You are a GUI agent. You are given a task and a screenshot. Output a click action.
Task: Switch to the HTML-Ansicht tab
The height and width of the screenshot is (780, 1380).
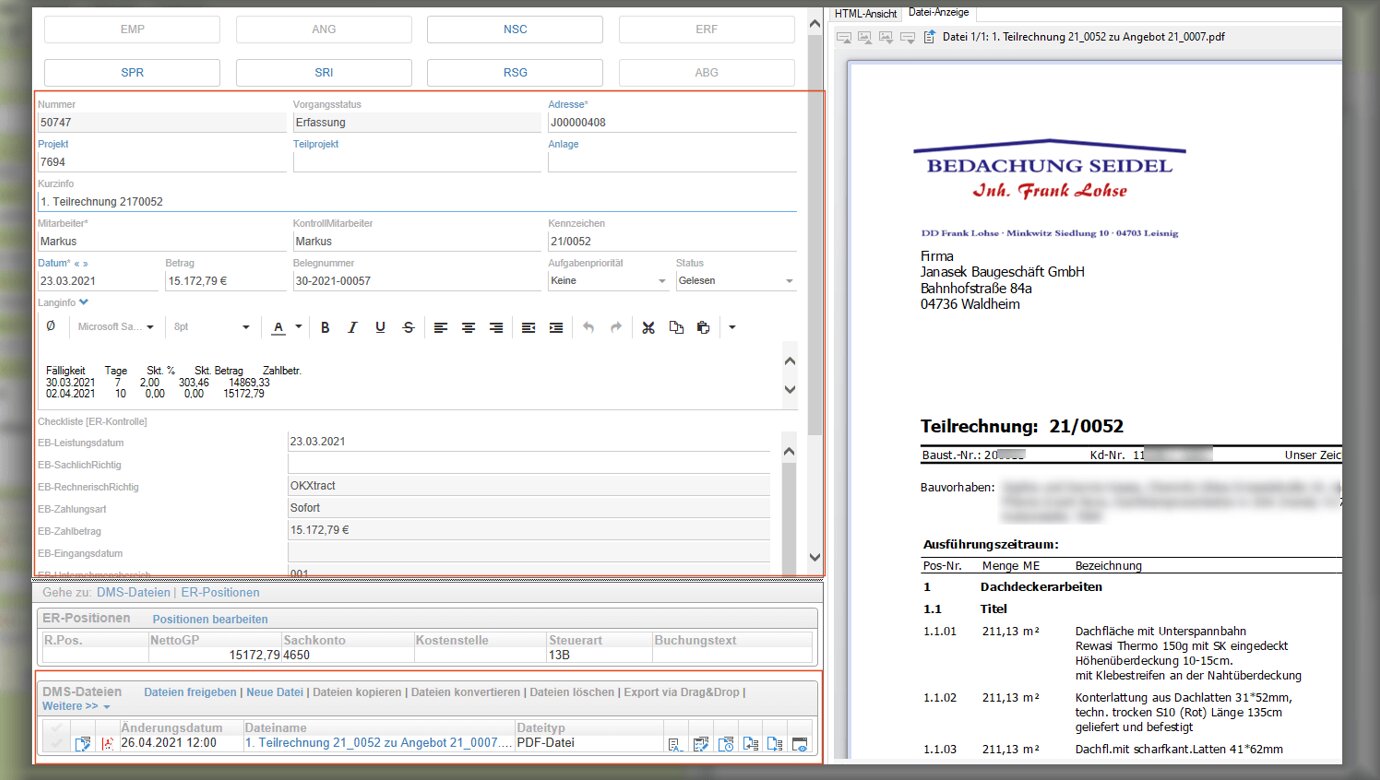coord(866,14)
